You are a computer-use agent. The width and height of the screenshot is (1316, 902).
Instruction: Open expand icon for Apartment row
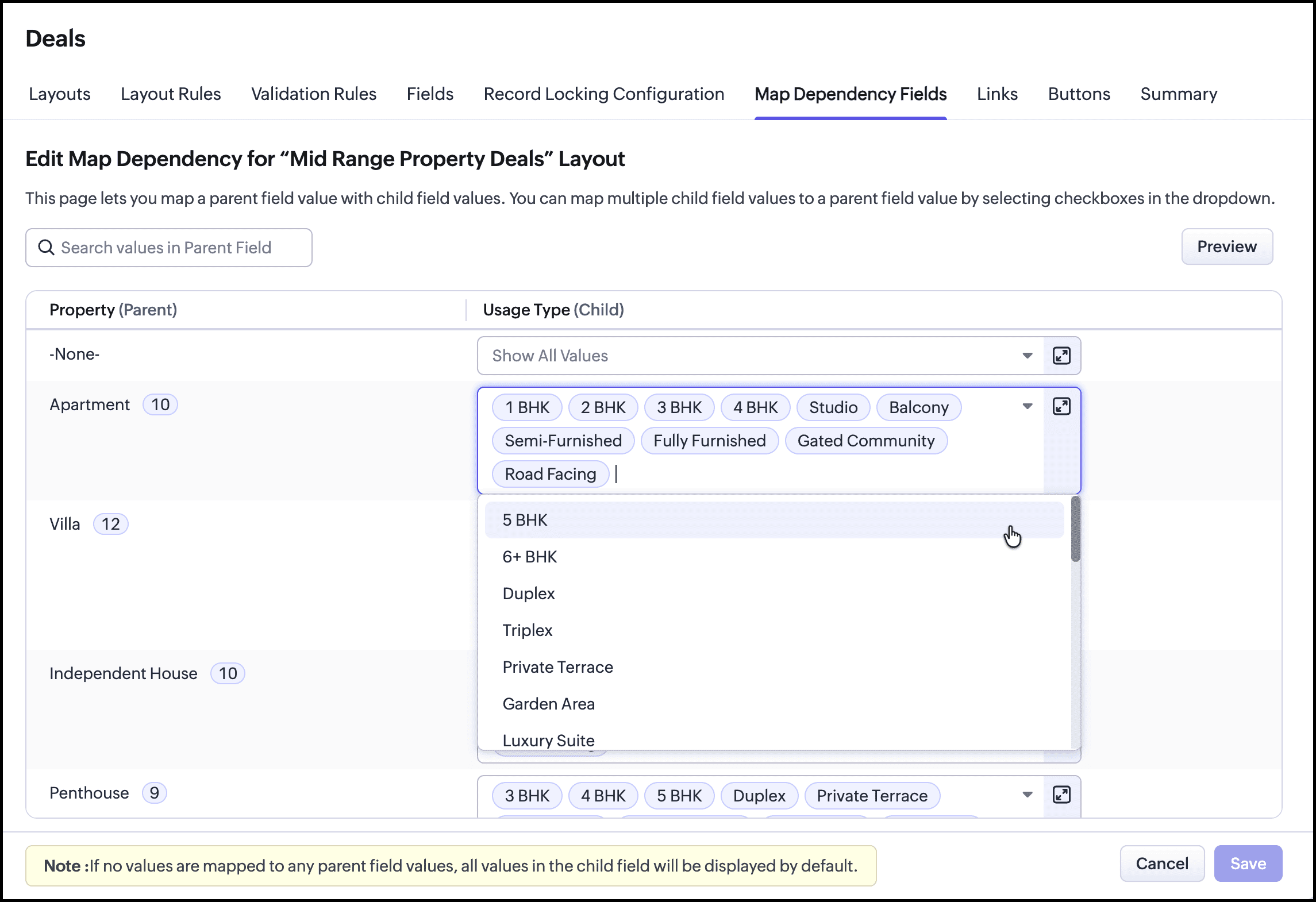pyautogui.click(x=1061, y=406)
